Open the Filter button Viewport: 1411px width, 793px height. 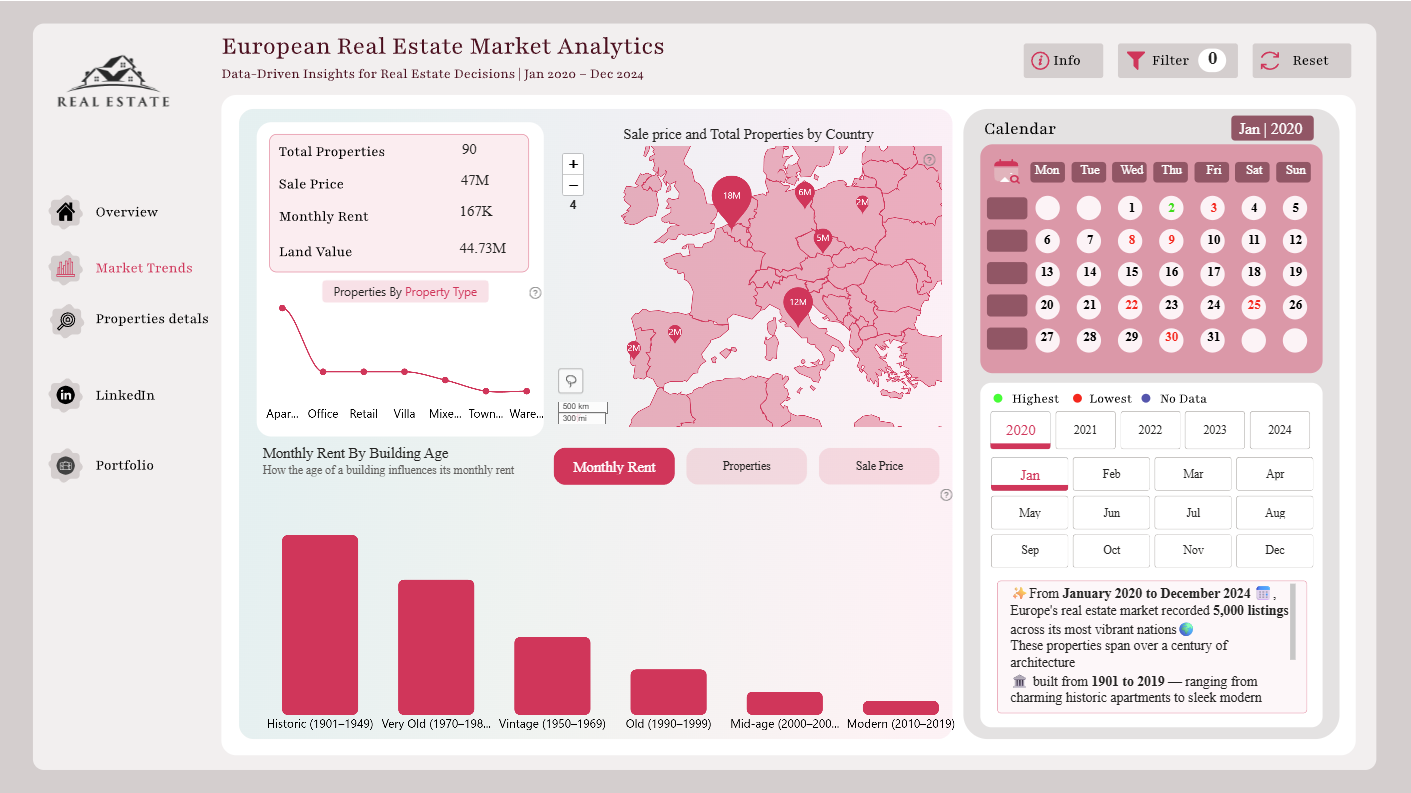pyautogui.click(x=1177, y=61)
